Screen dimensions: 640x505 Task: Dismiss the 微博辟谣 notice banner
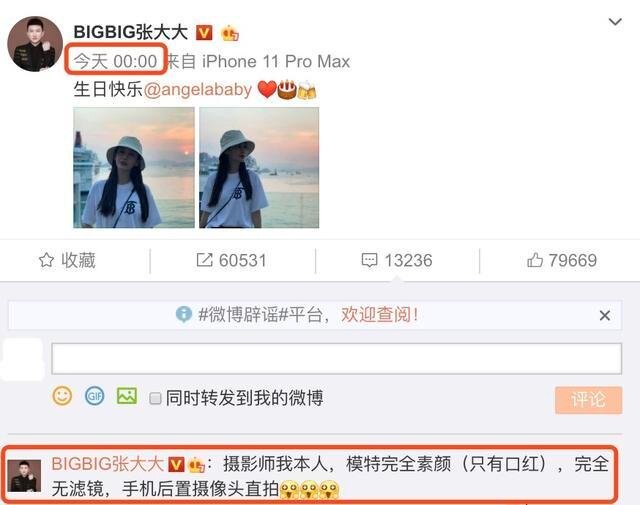click(605, 315)
